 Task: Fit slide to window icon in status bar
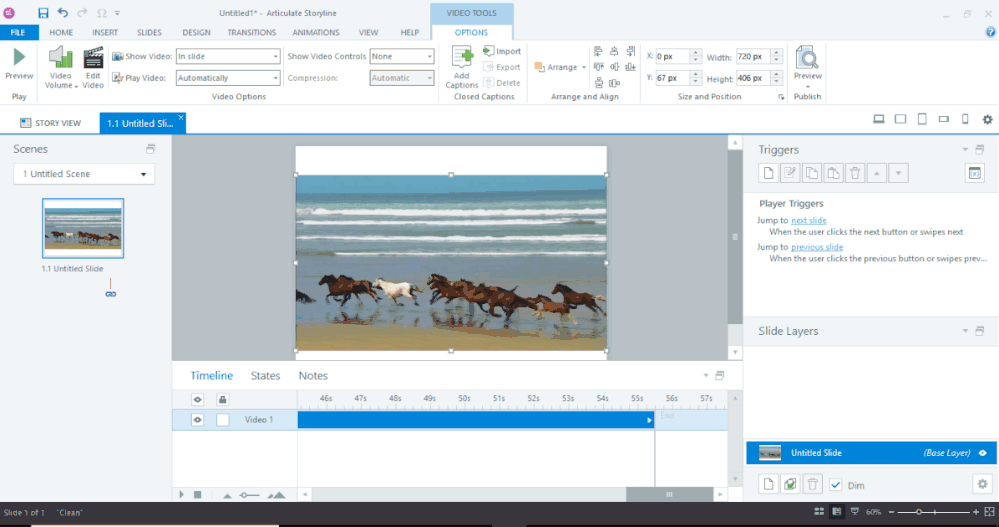point(989,512)
